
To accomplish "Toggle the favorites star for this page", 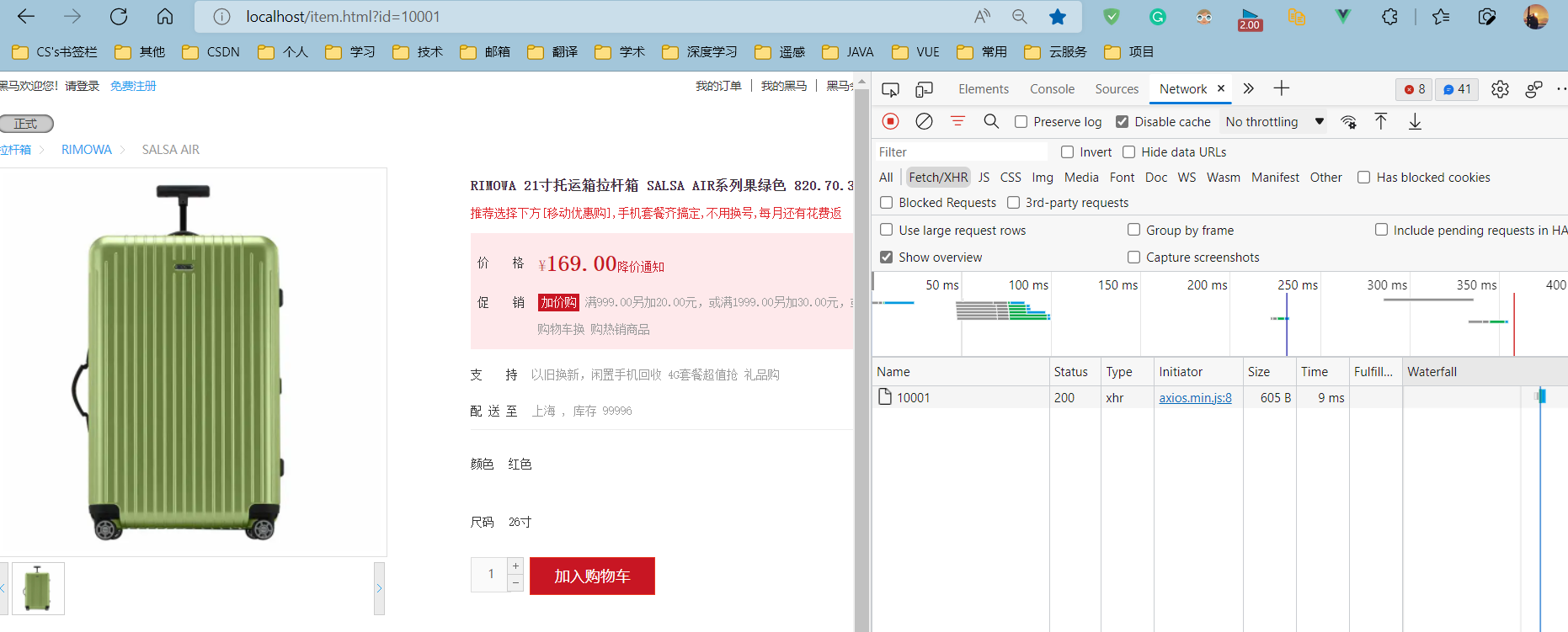I will coord(1058,17).
